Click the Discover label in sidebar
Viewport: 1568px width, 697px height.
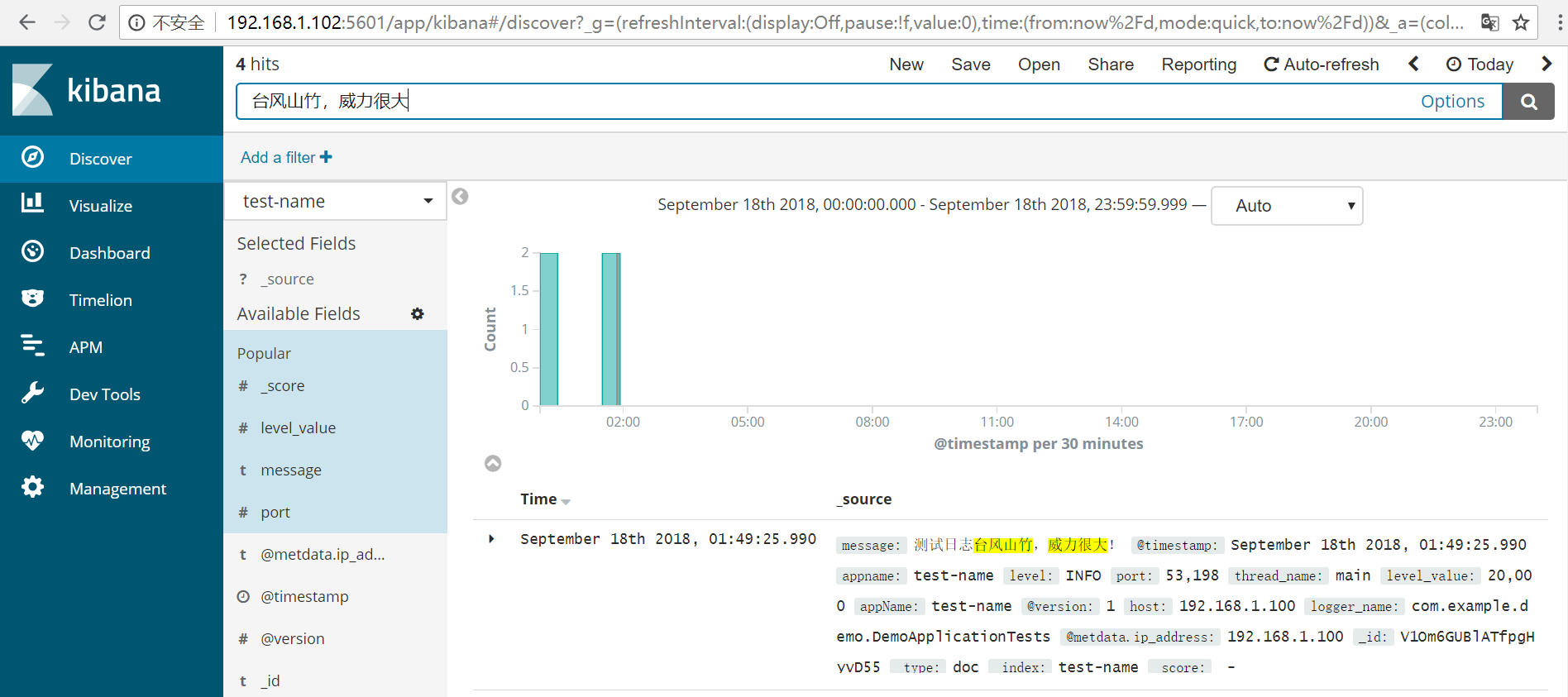click(x=101, y=159)
